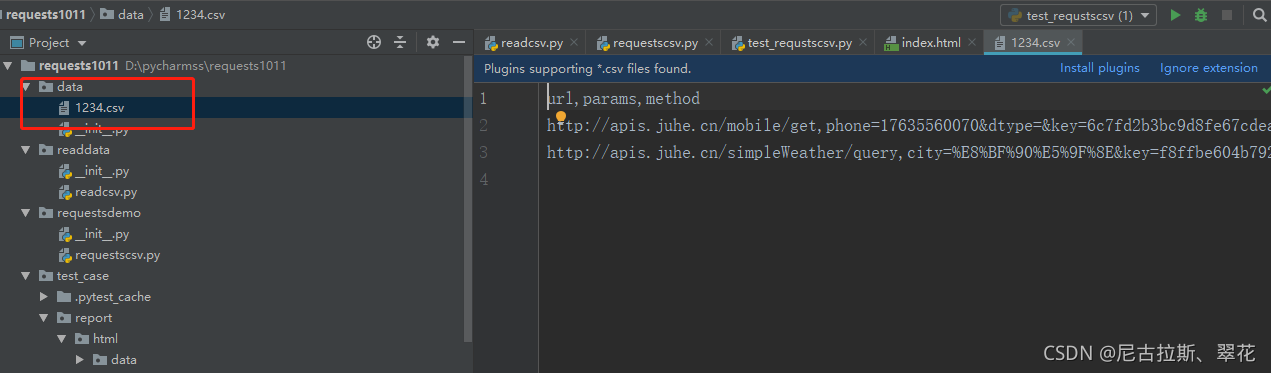Viewport: 1271px width, 373px height.
Task: Collapse the report folder arrow
Action: coord(44,318)
